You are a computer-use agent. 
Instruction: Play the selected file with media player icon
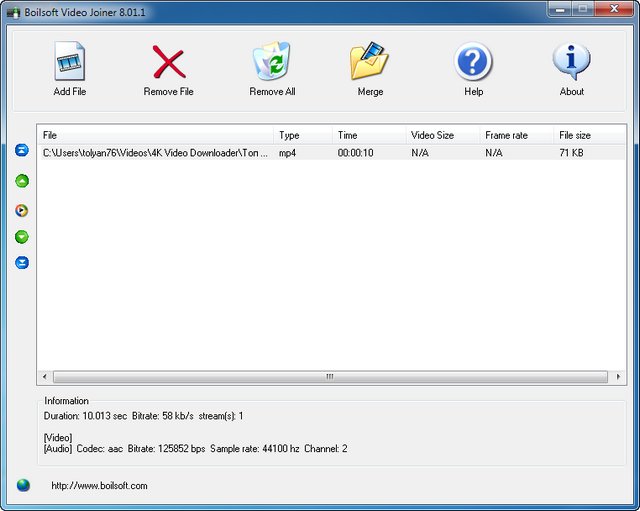click(x=22, y=211)
